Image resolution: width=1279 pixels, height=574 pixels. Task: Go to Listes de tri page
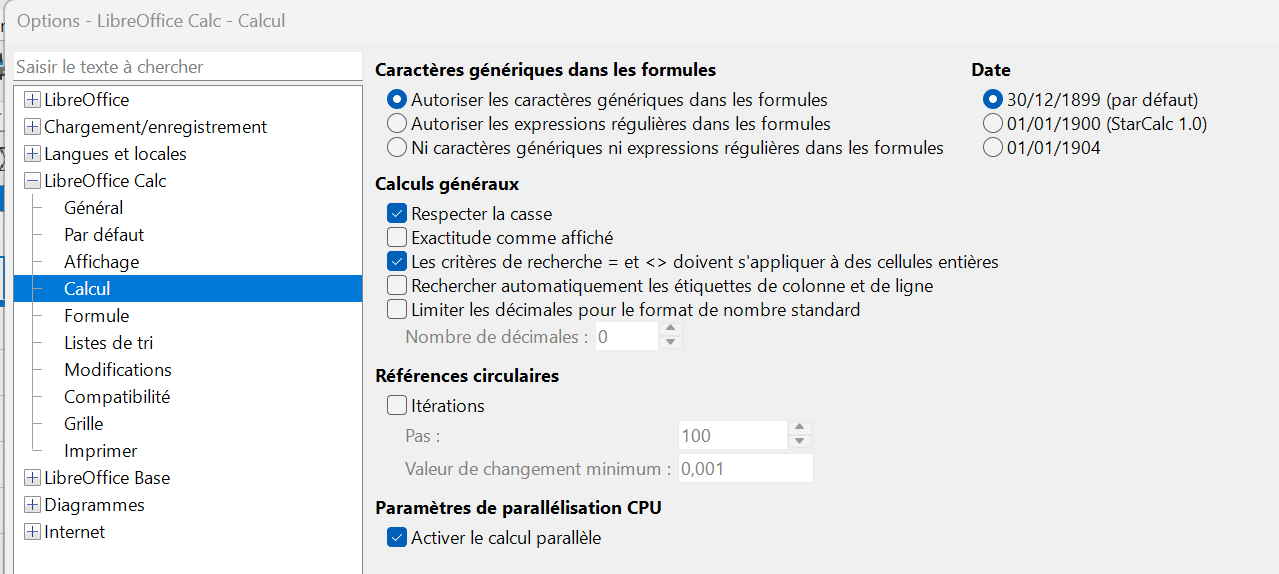pyautogui.click(x=109, y=343)
